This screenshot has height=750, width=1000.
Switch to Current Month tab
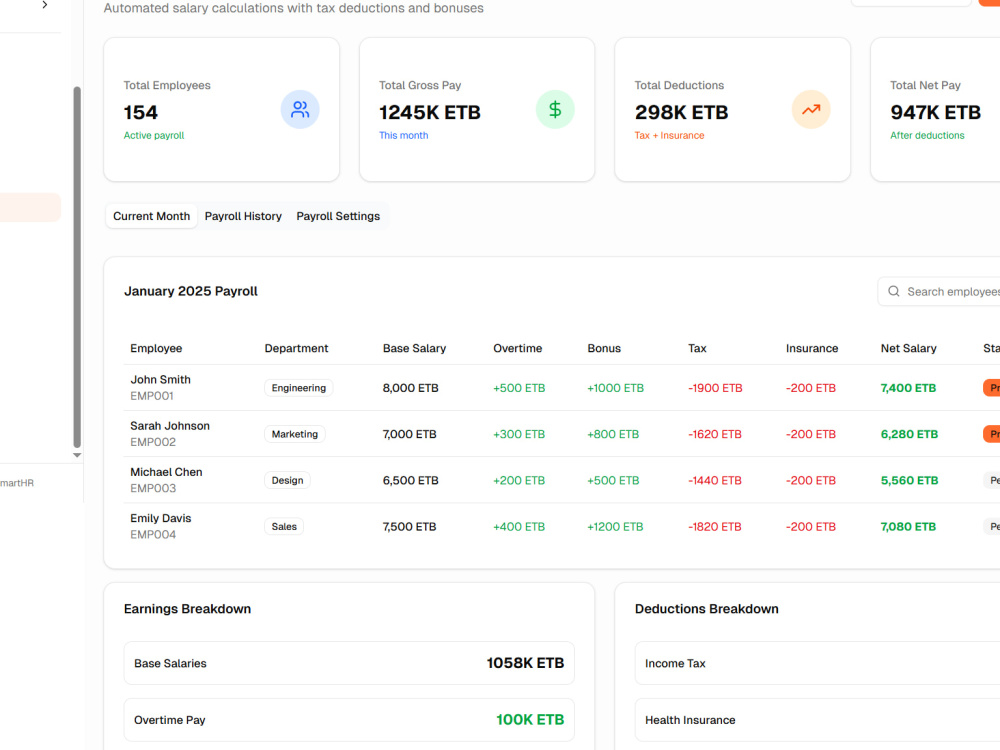152,216
